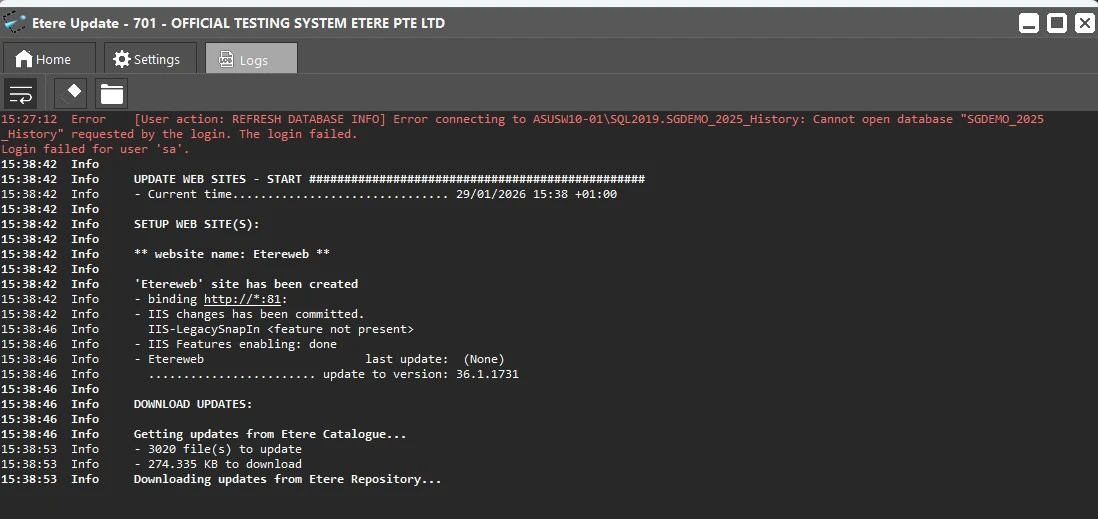
Task: Click the 274.335 KB to download entry
Action: tap(218, 464)
